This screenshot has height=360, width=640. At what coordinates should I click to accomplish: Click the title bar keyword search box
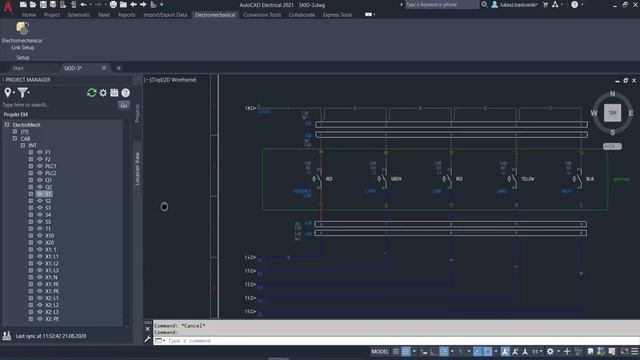(x=441, y=4)
